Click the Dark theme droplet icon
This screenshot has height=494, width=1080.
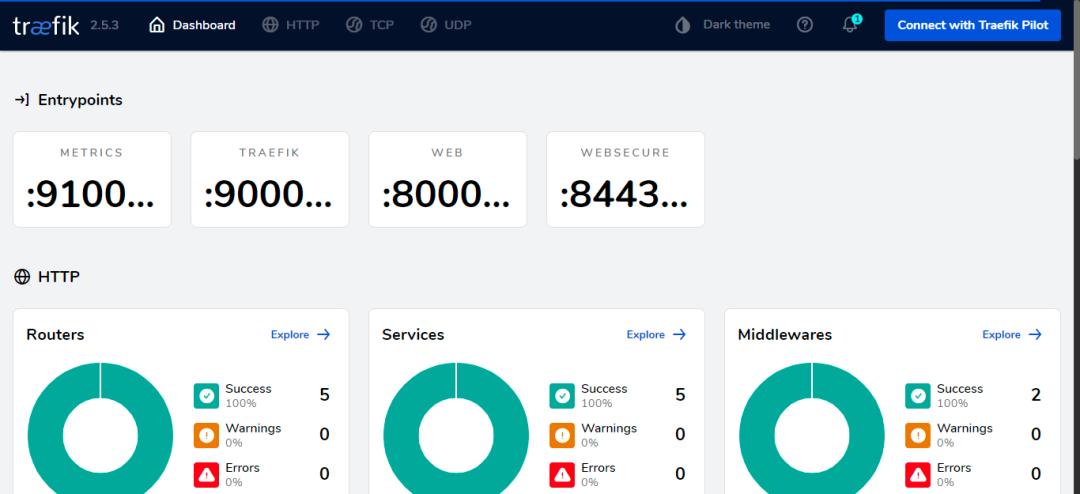pyautogui.click(x=683, y=25)
